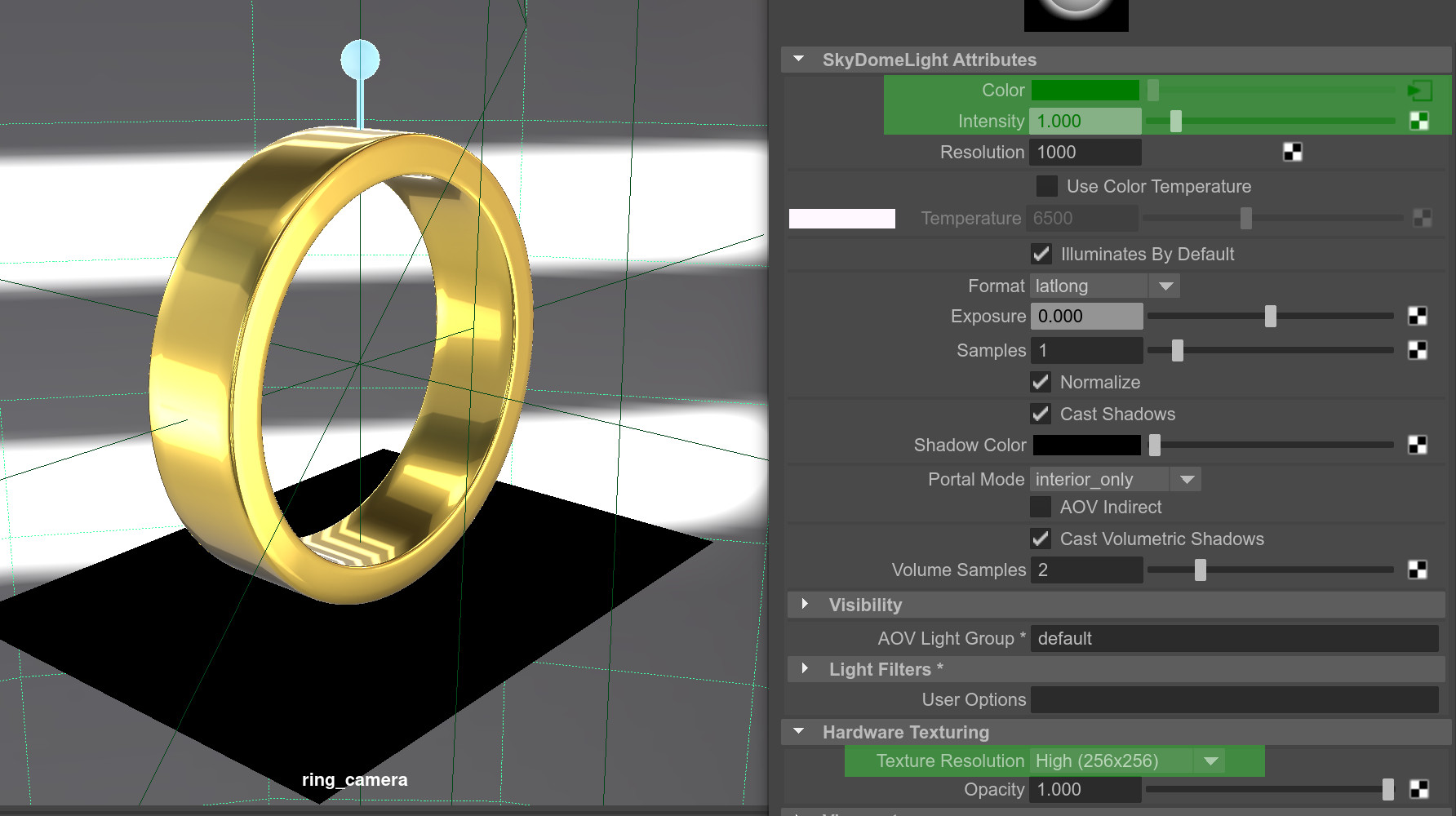Expand the Light Filters section

[805, 668]
